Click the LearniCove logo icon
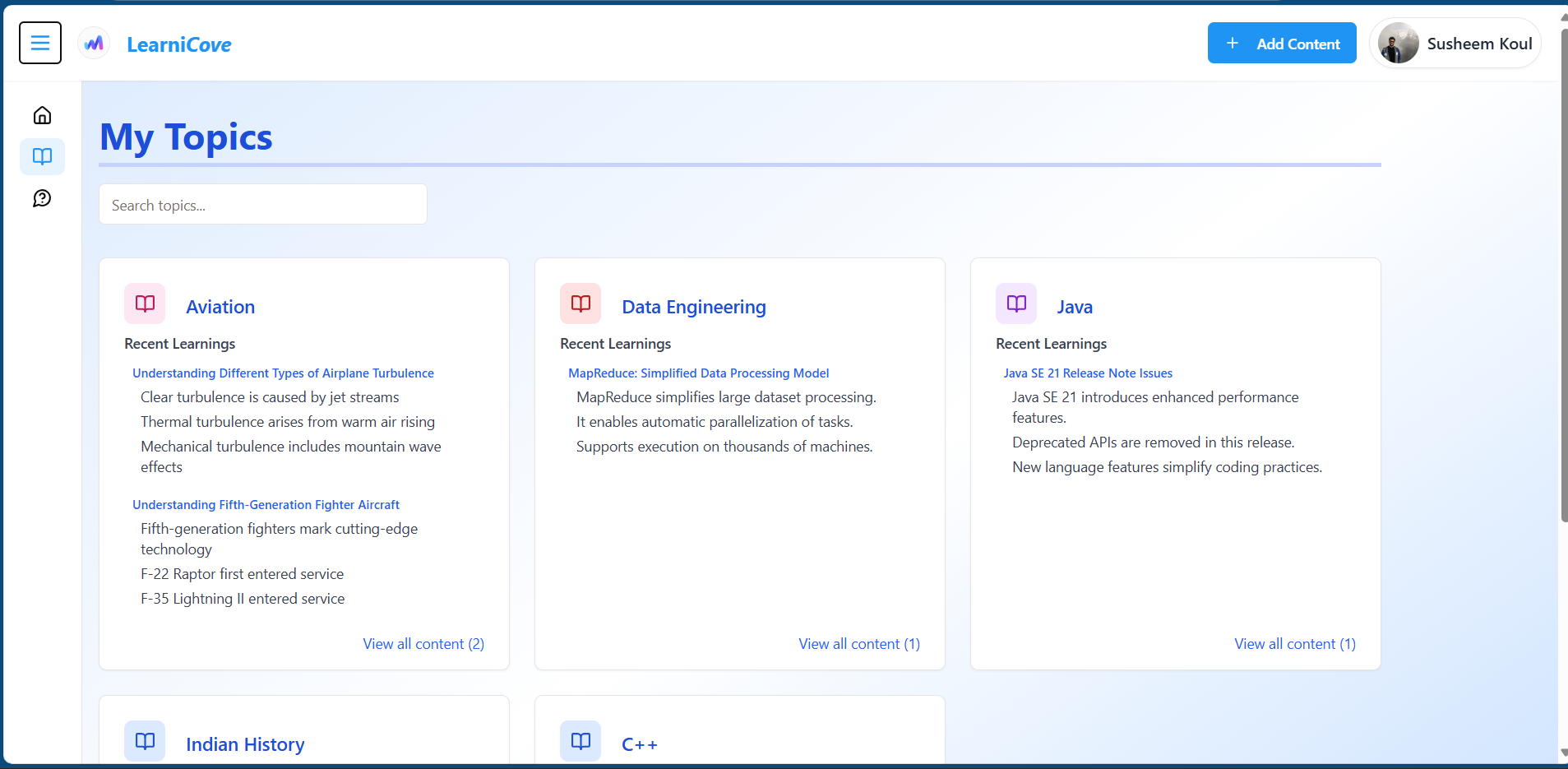This screenshot has width=1568, height=769. point(94,43)
